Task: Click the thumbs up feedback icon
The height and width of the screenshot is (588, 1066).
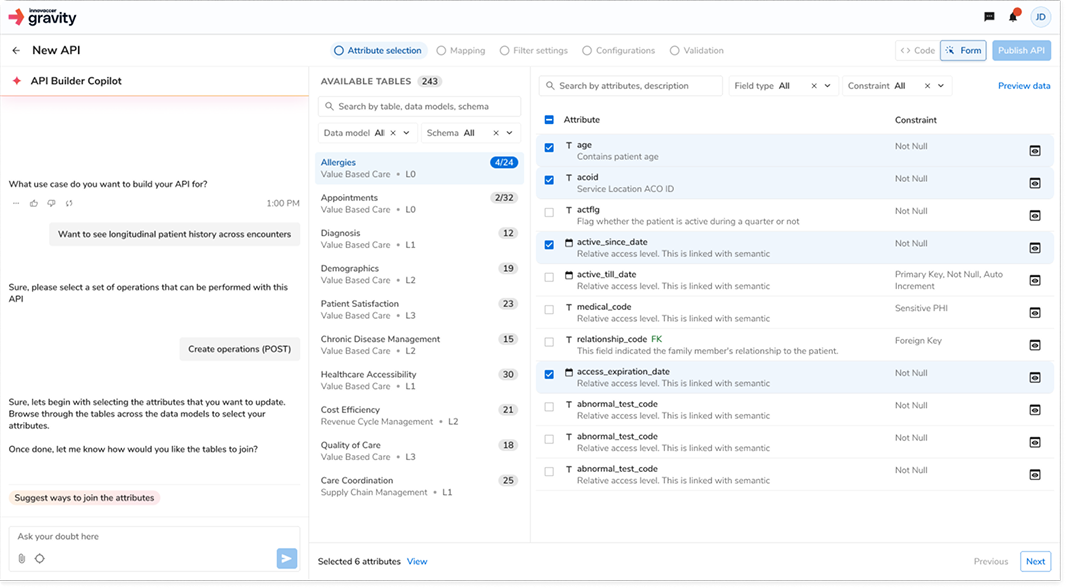Action: tap(34, 203)
